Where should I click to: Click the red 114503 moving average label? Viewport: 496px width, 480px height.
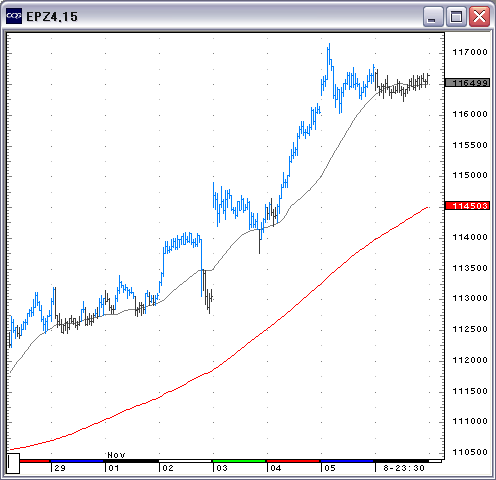click(467, 206)
